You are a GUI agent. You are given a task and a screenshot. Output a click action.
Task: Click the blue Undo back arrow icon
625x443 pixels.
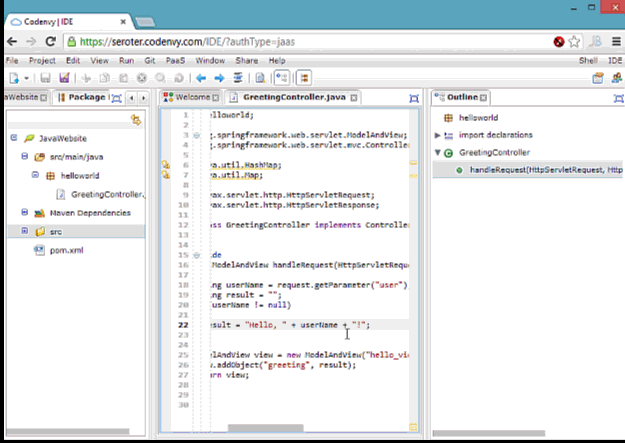point(201,78)
